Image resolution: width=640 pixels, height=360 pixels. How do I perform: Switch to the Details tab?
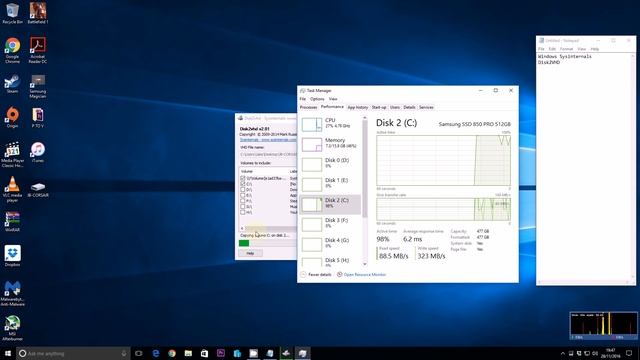[x=409, y=107]
